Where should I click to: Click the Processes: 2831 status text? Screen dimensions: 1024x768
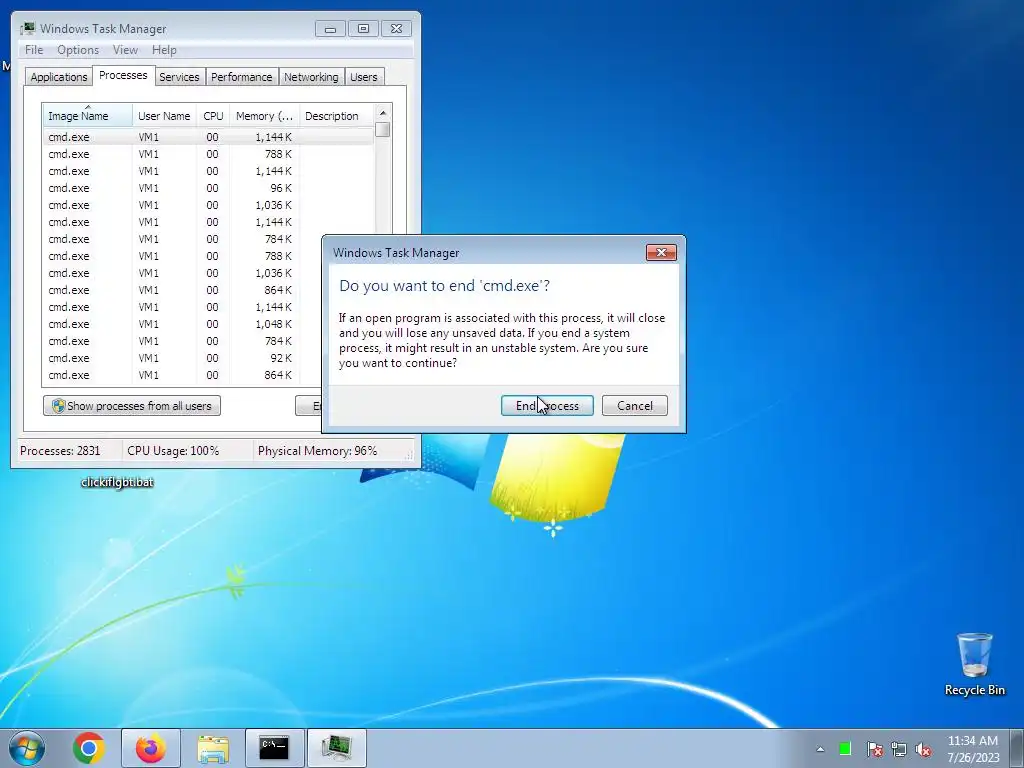pos(60,451)
